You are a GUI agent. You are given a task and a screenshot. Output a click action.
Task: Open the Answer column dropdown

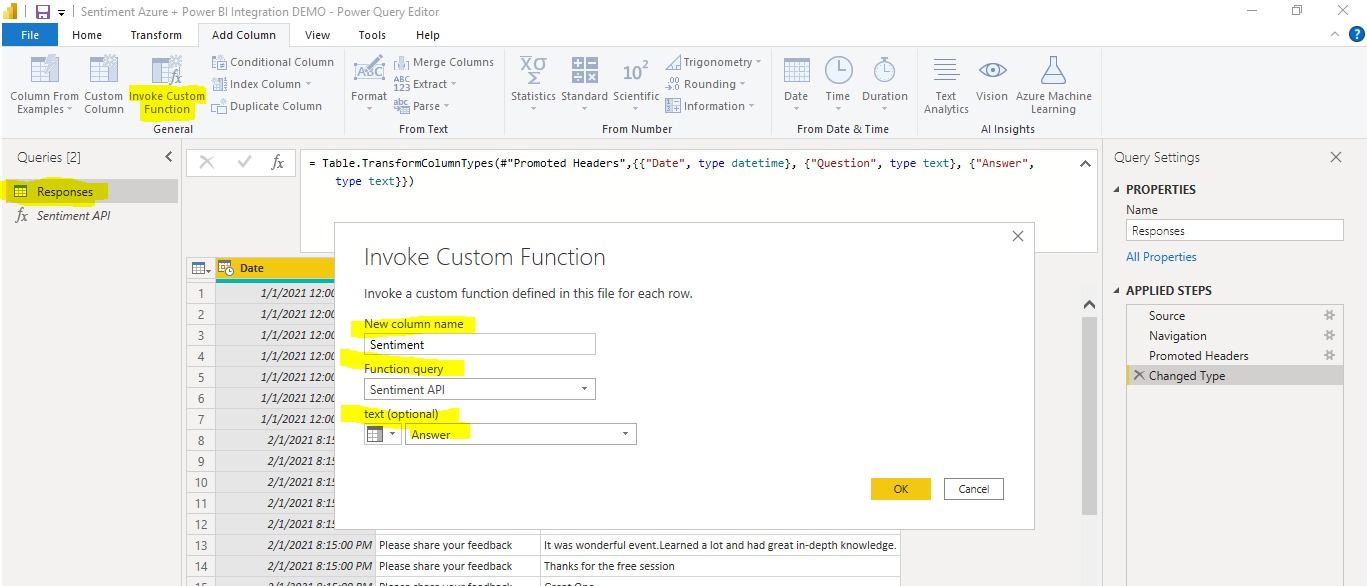point(625,434)
